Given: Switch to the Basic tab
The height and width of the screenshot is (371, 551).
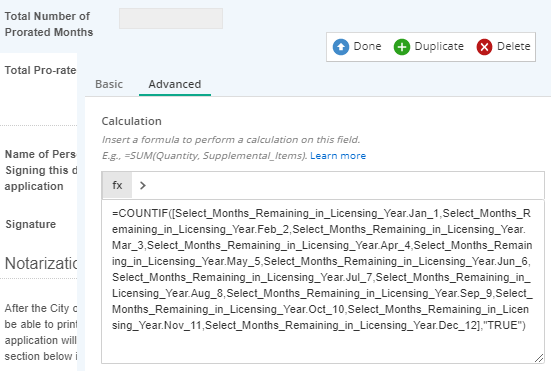Looking at the screenshot, I should pyautogui.click(x=109, y=84).
